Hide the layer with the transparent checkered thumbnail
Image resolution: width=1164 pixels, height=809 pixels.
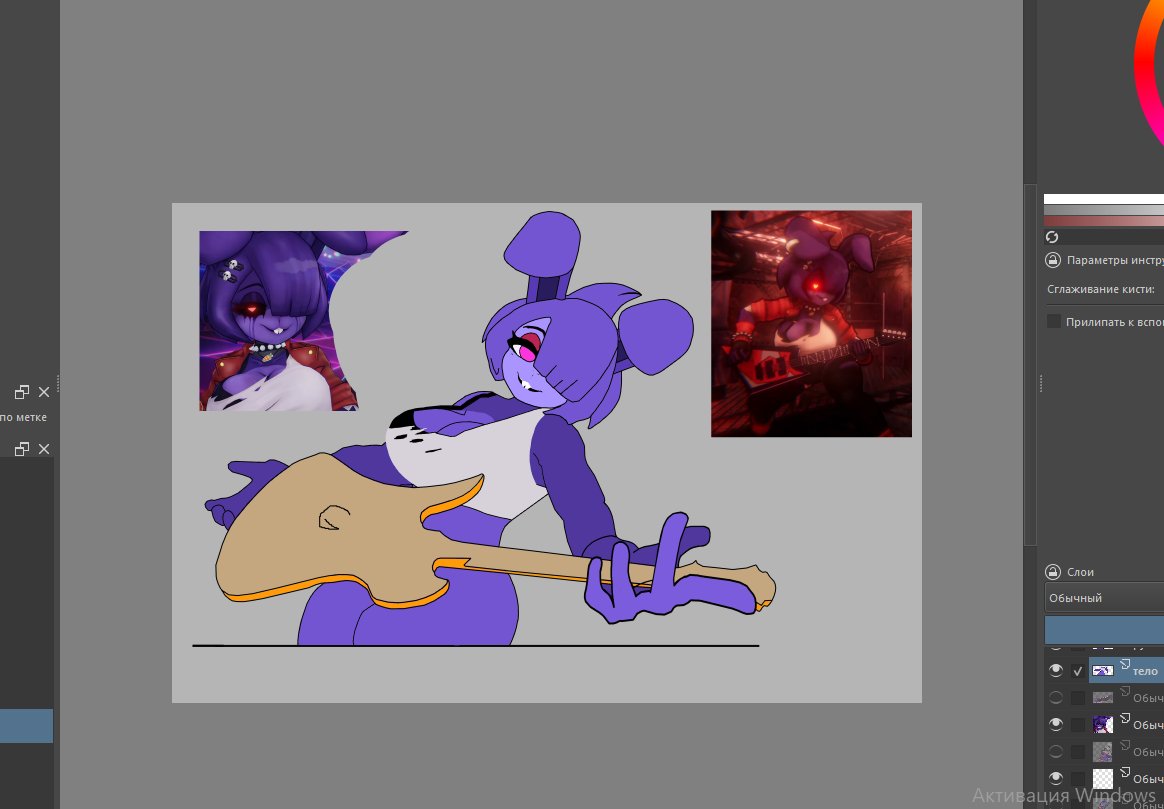tap(1056, 779)
